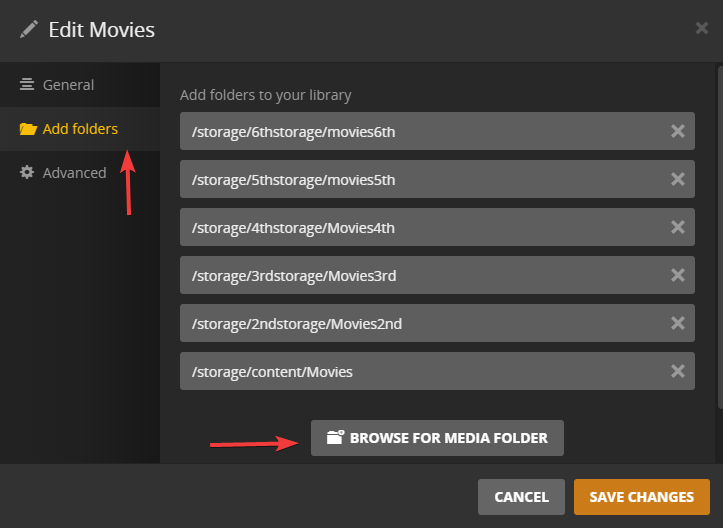This screenshot has height=528, width=723.
Task: Remove the /storage/6thstorage/movies6th folder
Action: pyautogui.click(x=677, y=131)
